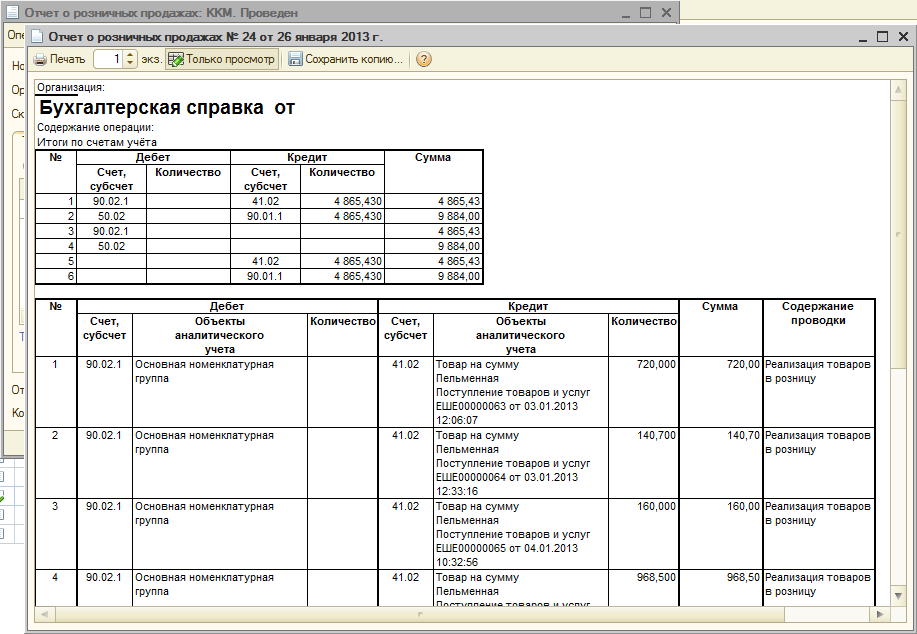917x634 pixels.
Task: Decrease number of copies with down arrow
Action: click(x=130, y=63)
